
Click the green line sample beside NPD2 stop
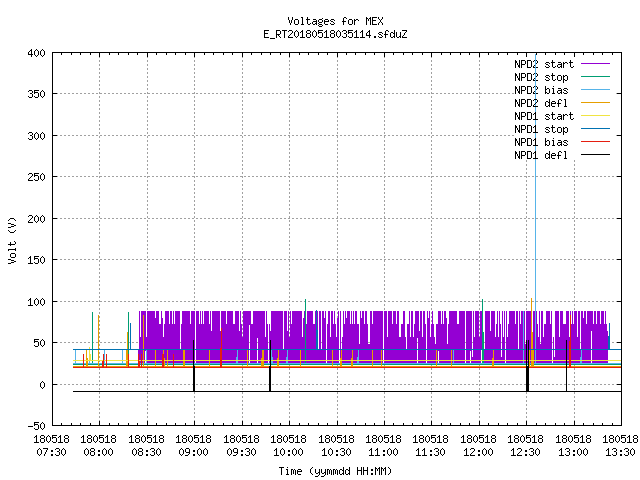(x=595, y=77)
